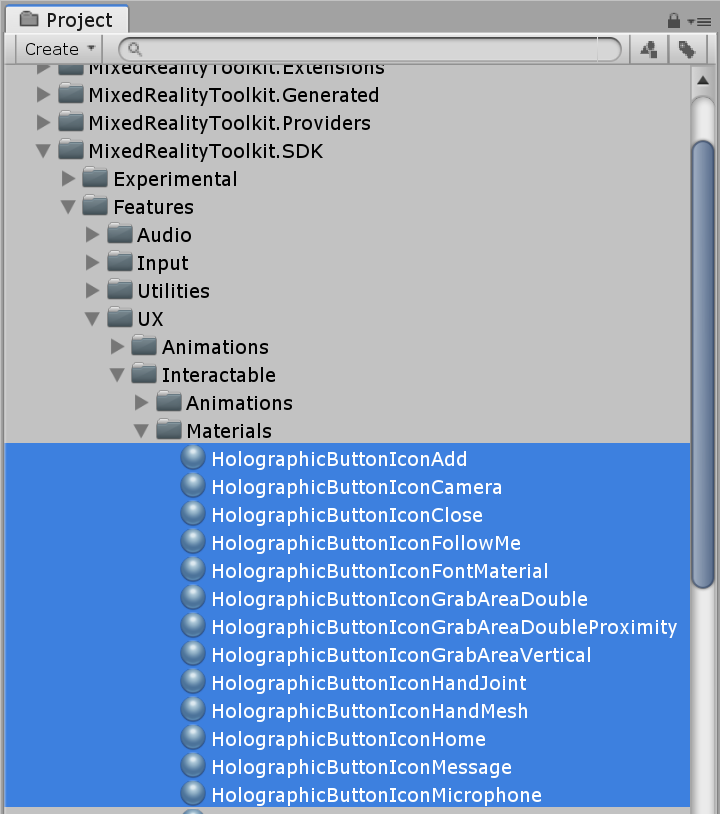Select the UX folder icon
This screenshot has height=814, width=720.
coord(120,318)
